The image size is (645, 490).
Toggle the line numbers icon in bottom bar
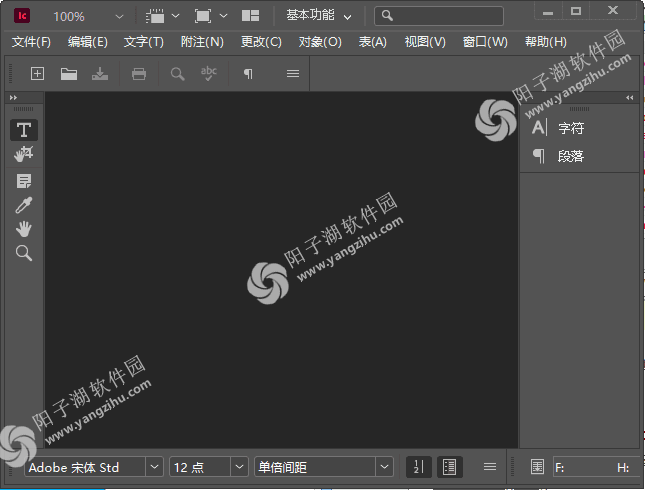pos(418,467)
